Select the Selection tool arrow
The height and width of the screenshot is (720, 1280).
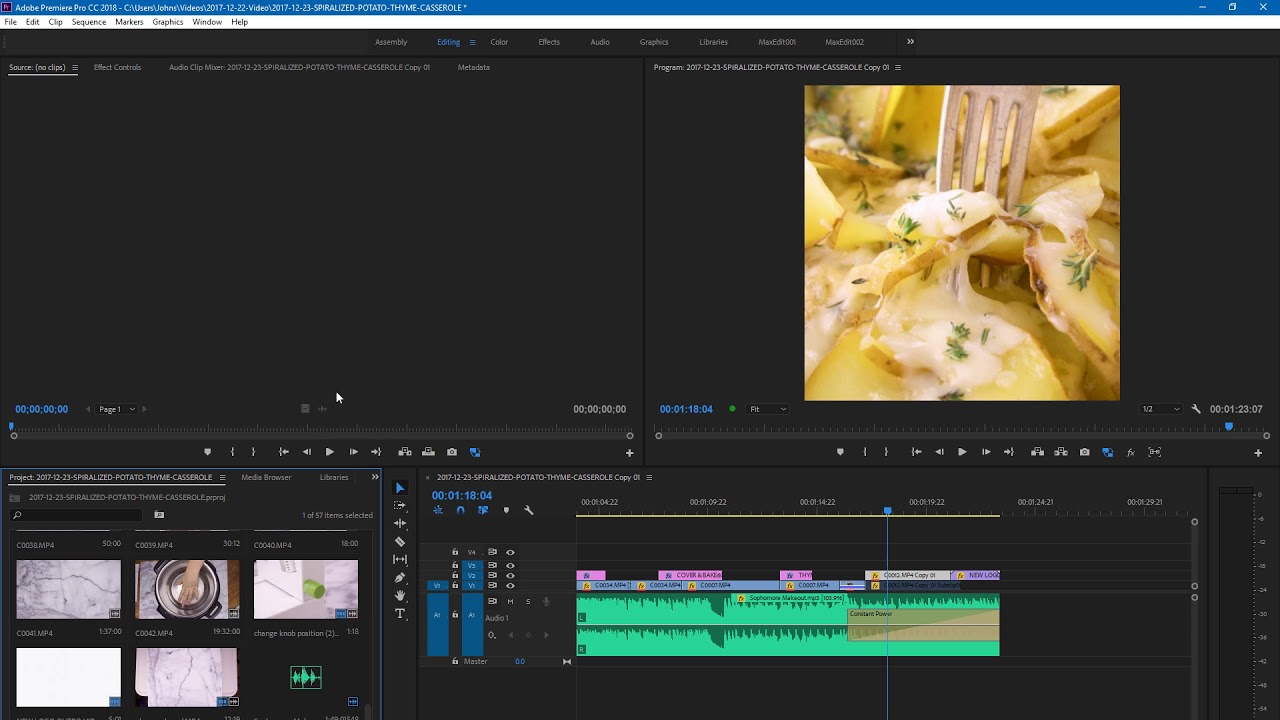click(x=400, y=488)
